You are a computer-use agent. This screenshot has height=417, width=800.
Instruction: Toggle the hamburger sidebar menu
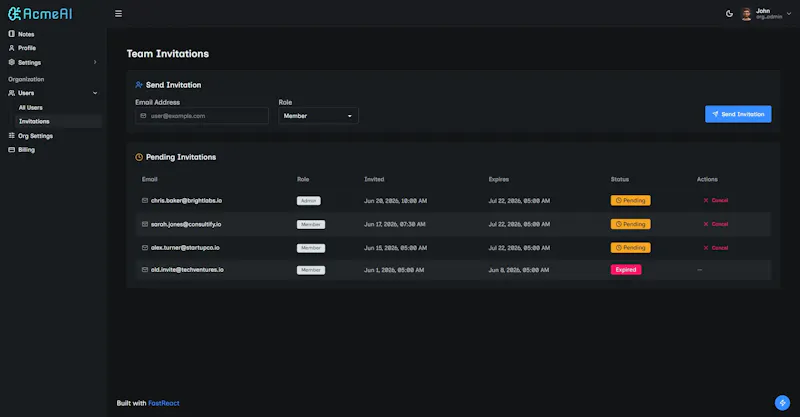(118, 14)
